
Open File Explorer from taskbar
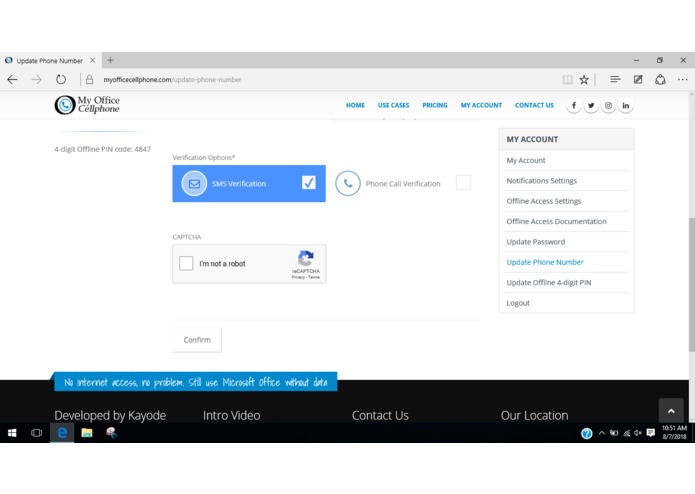pos(87,433)
